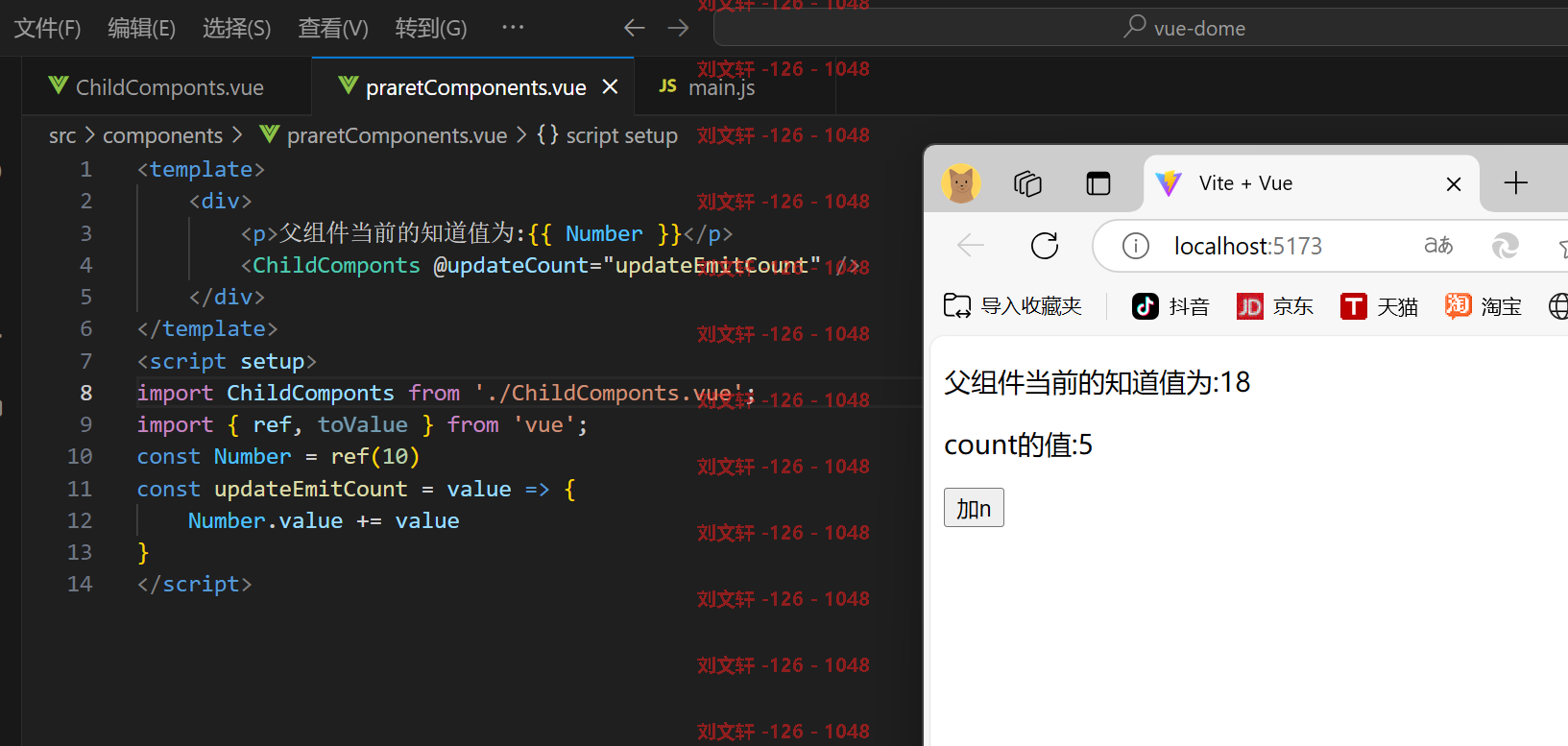The width and height of the screenshot is (1568, 746).
Task: Click the browser back arrow
Action: (971, 246)
